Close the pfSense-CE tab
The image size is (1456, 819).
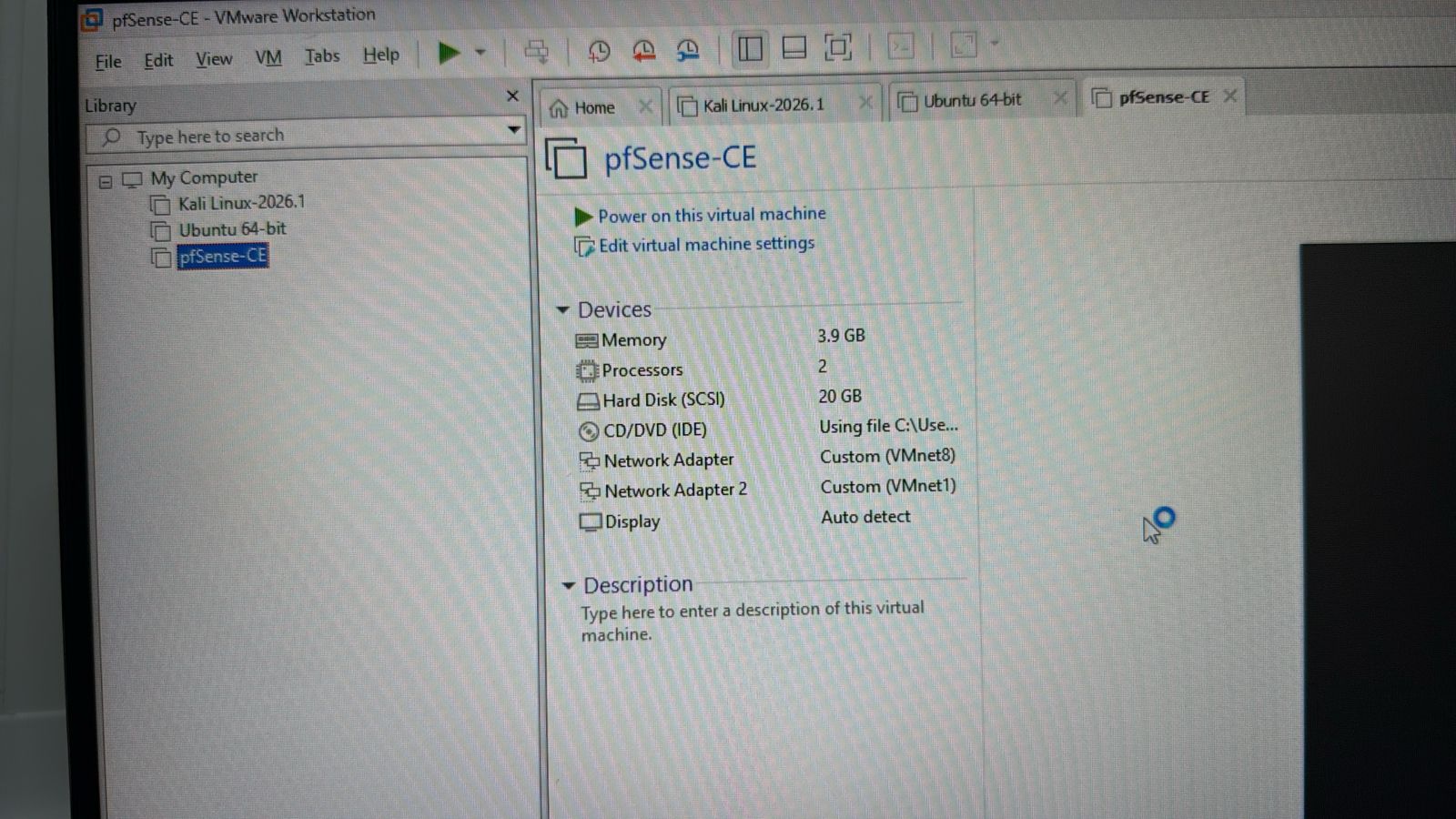(x=1230, y=96)
